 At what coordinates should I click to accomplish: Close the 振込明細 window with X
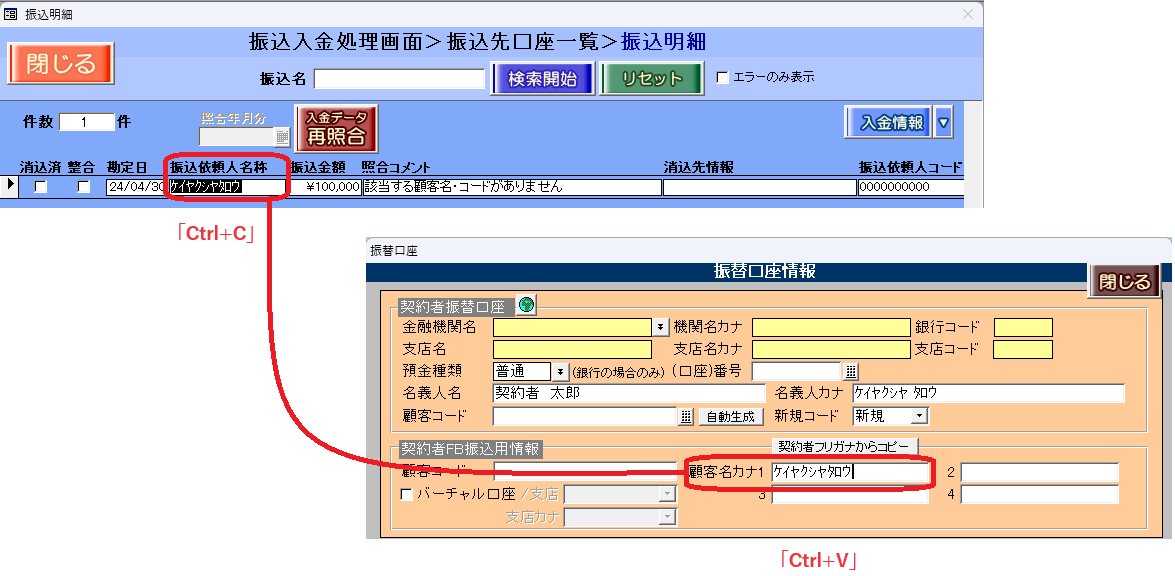point(967,14)
